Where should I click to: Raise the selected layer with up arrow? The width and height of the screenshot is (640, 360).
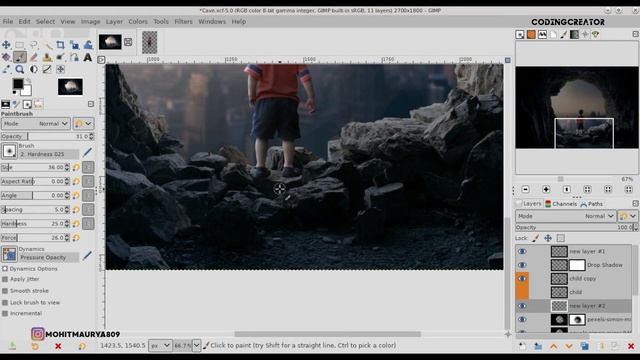point(553,346)
